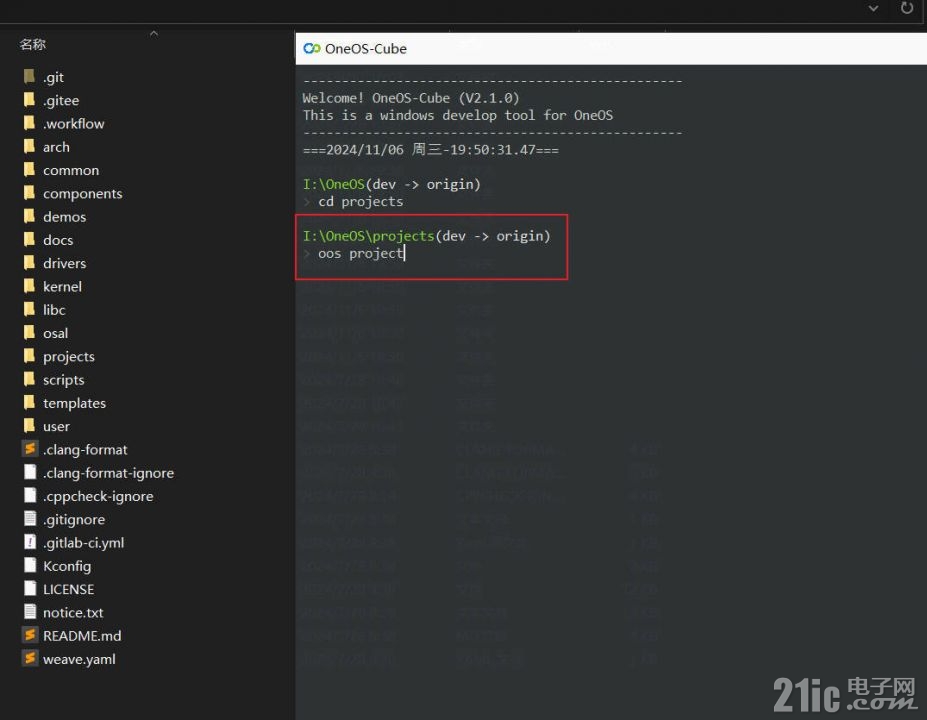Select the .gitlab-ci.yml file name
This screenshot has height=720, width=927.
(x=83, y=543)
